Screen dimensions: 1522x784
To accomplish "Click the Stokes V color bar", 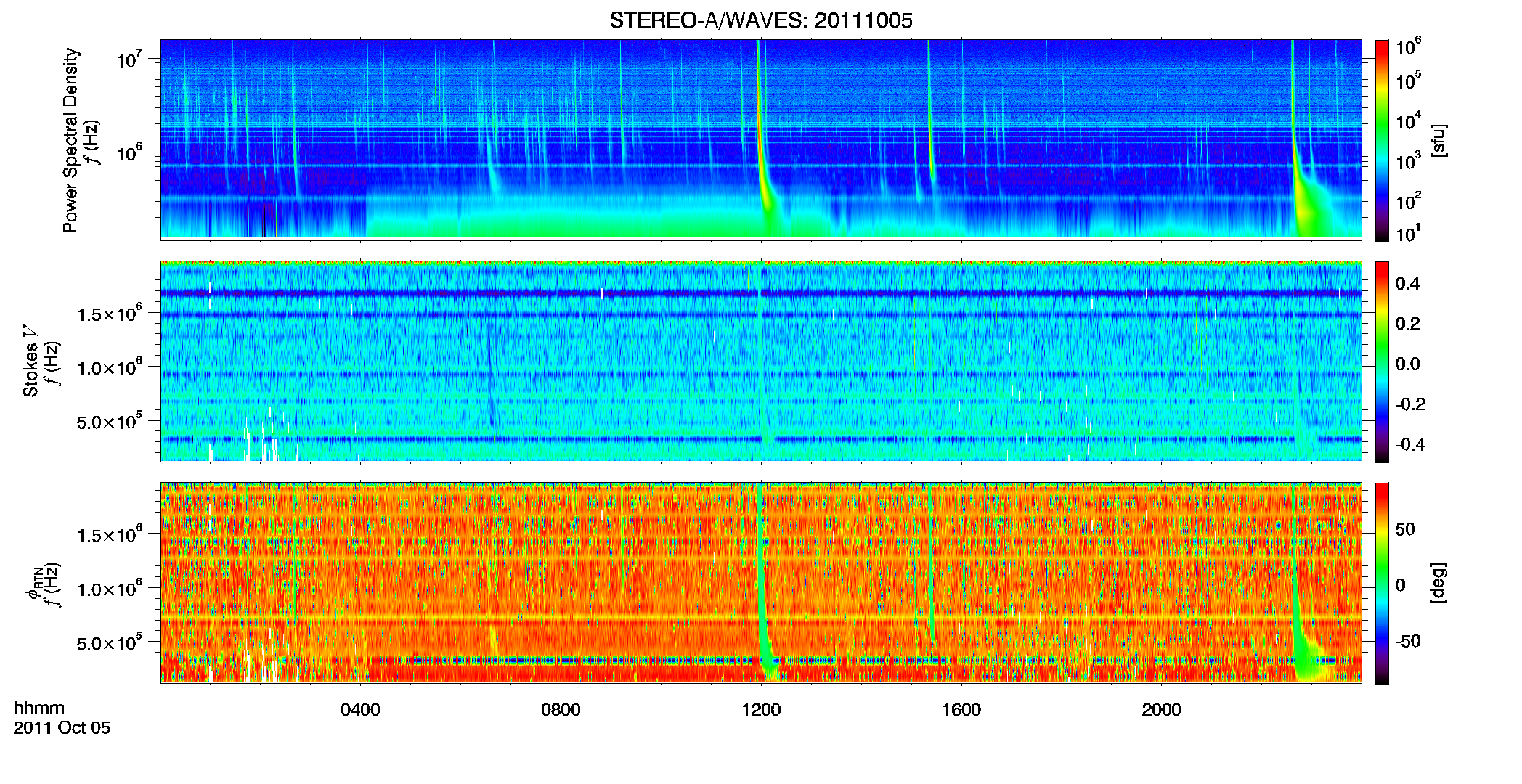I will 1381,362.
